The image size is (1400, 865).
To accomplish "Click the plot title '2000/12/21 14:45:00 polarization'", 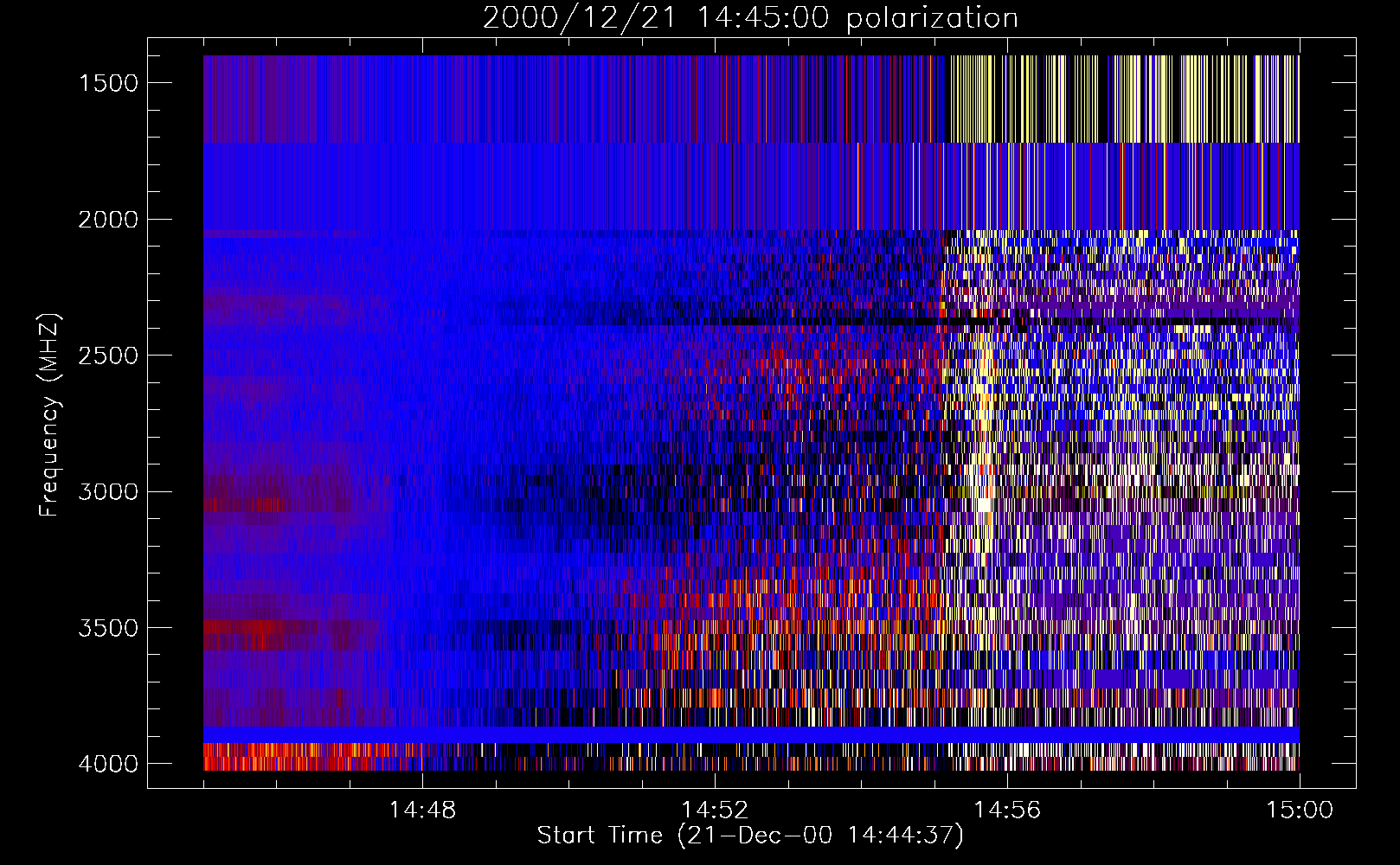I will [750, 18].
